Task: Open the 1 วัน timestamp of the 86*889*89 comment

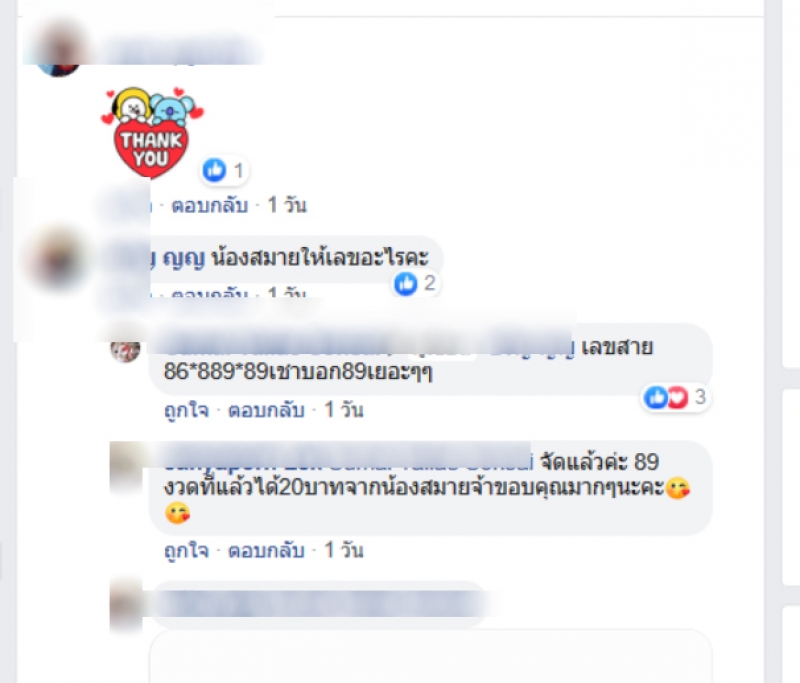Action: 344,410
